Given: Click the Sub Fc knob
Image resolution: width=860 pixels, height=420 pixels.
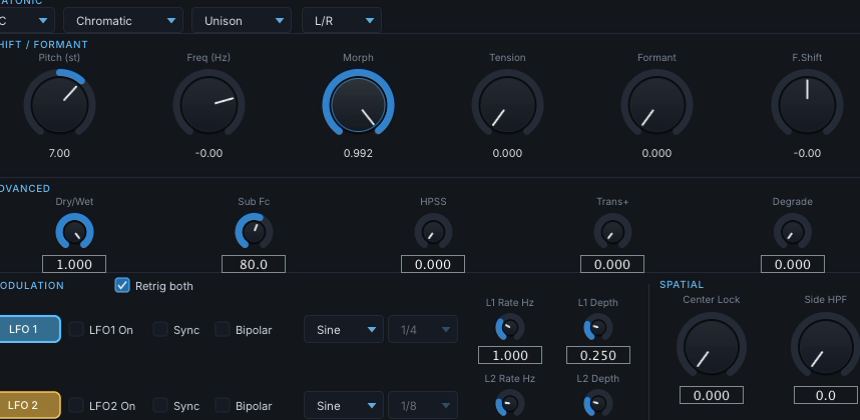Looking at the screenshot, I should pos(254,232).
